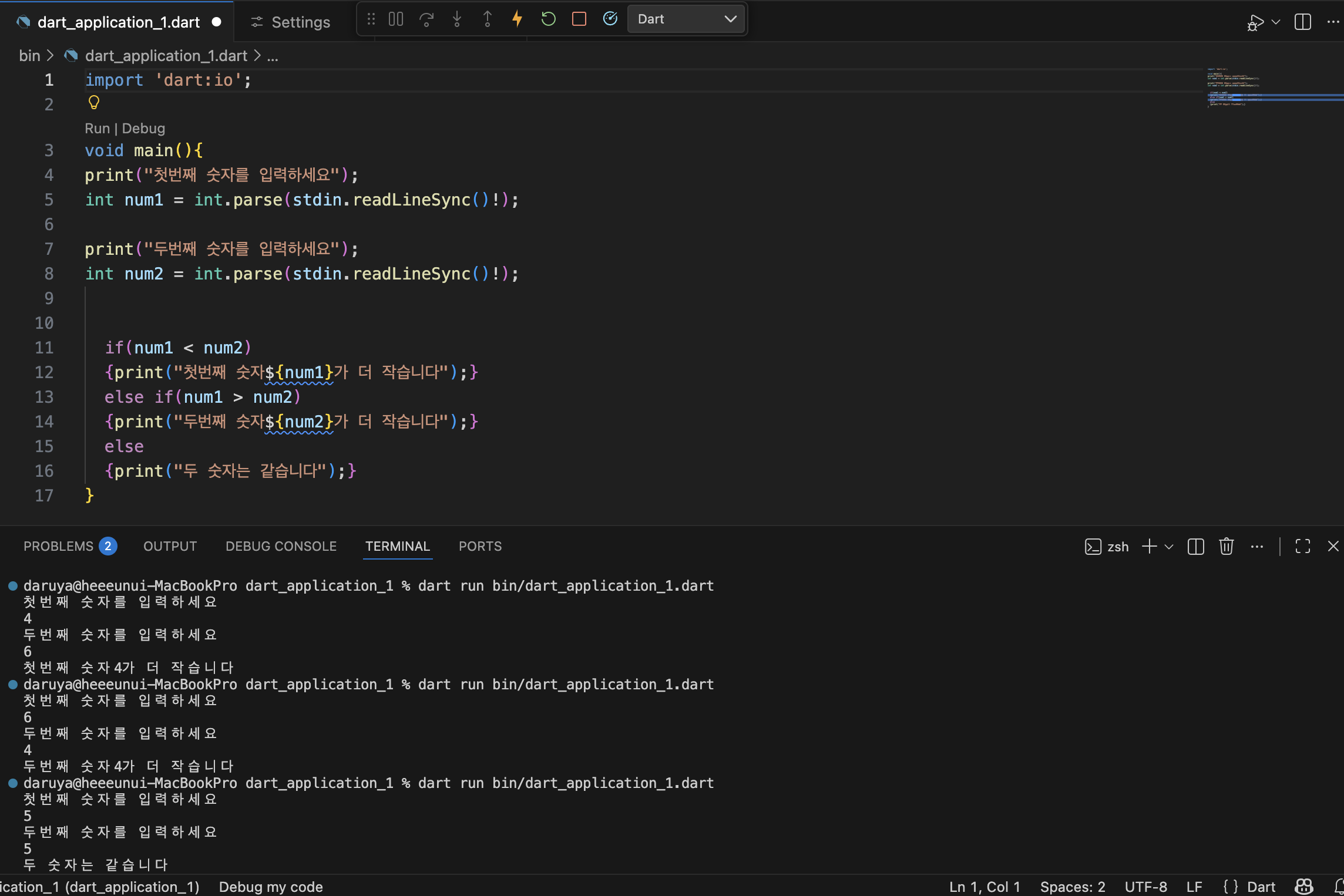Viewport: 1344px width, 896px height.
Task: Maximize the terminal panel size
Action: (x=1302, y=547)
